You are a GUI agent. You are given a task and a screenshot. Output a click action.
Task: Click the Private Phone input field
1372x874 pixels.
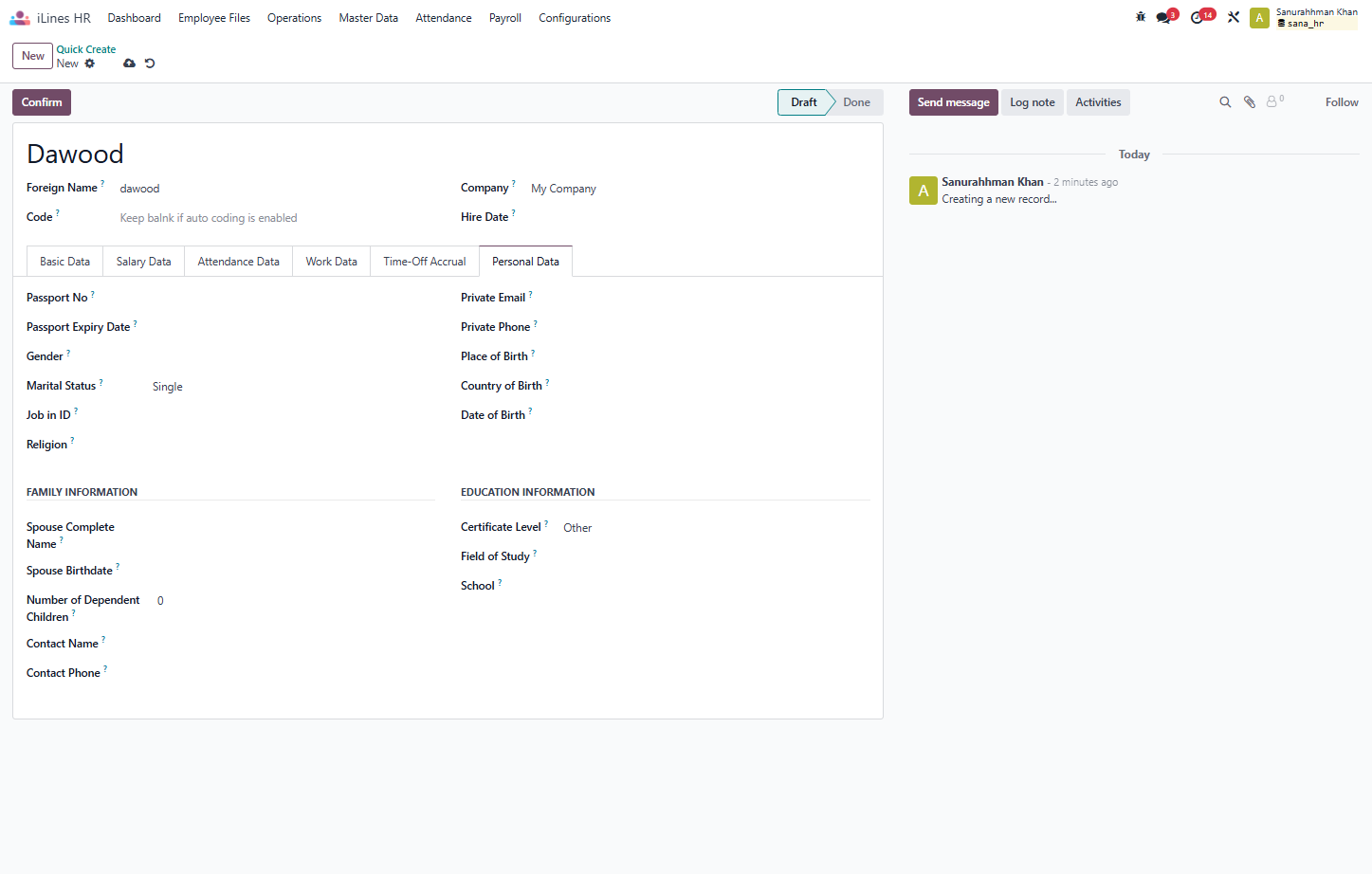coord(716,328)
